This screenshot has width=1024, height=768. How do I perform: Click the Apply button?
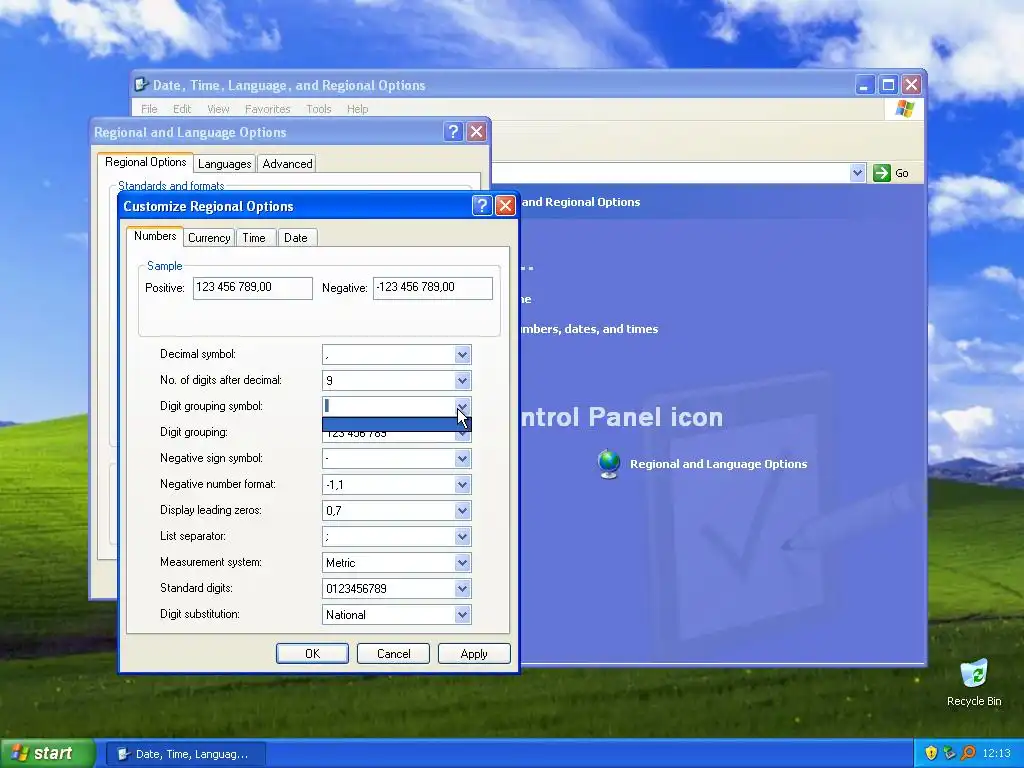pyautogui.click(x=474, y=654)
